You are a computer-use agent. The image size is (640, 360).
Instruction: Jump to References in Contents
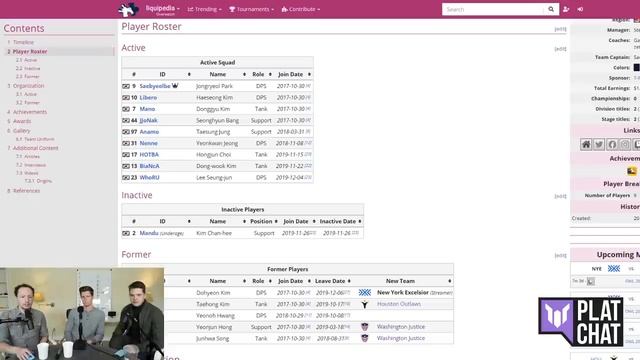pyautogui.click(x=26, y=191)
